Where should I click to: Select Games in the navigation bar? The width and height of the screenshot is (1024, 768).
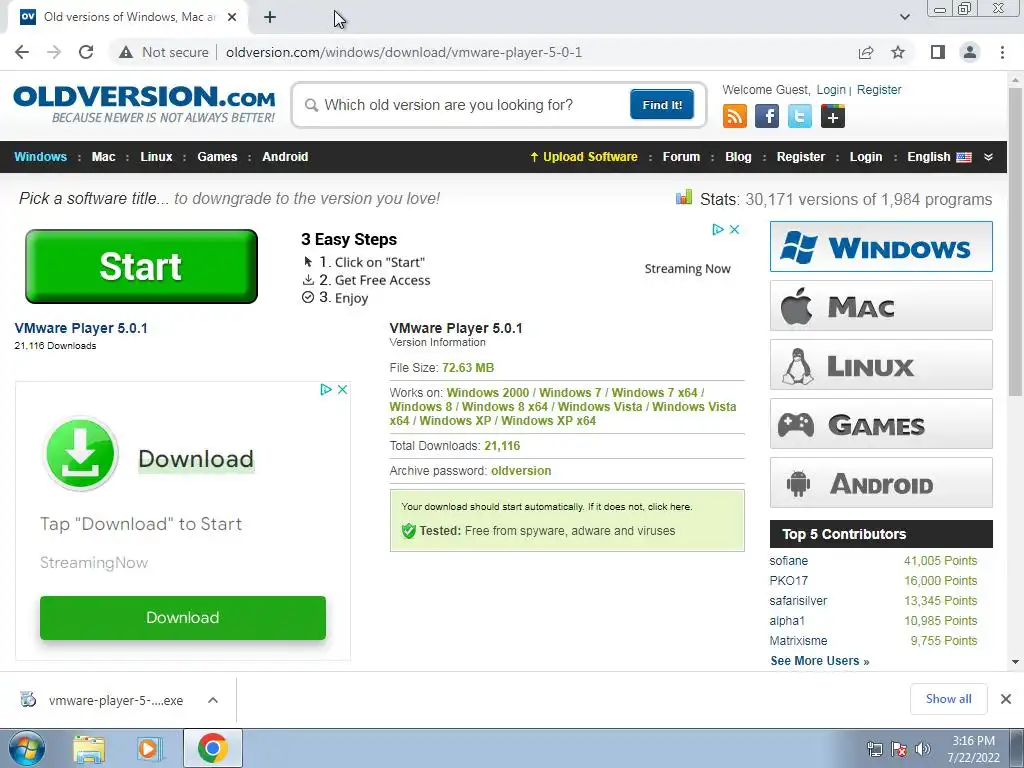[217, 157]
